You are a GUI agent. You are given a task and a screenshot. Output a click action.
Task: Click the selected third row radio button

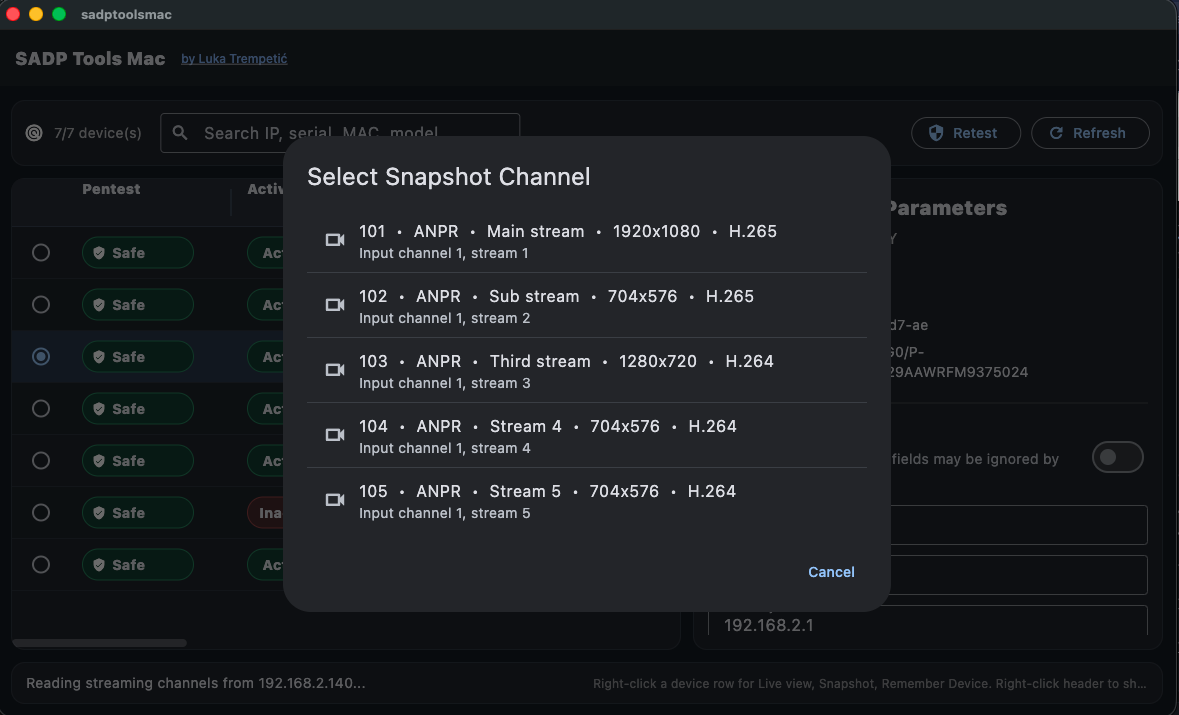[x=41, y=356]
